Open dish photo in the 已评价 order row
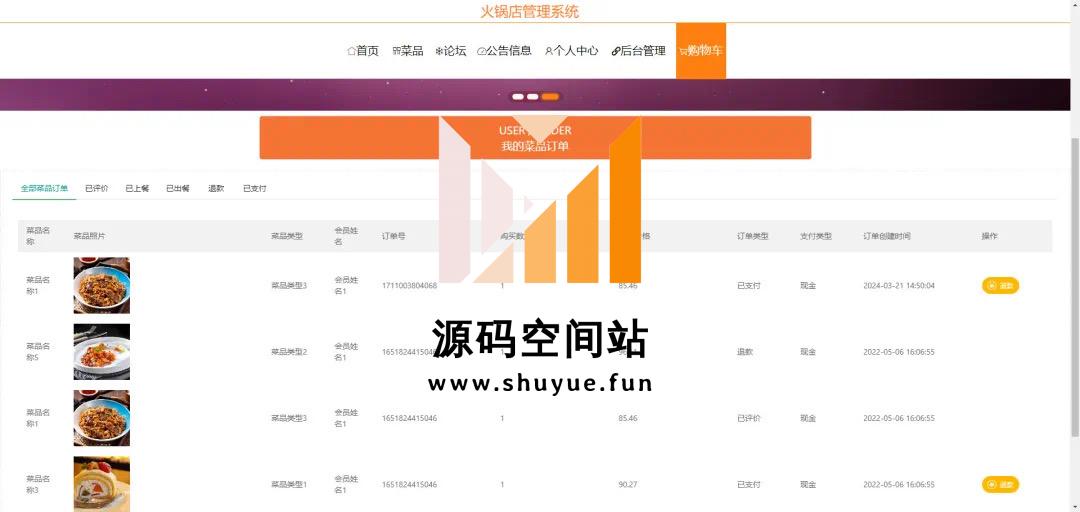 [101, 418]
